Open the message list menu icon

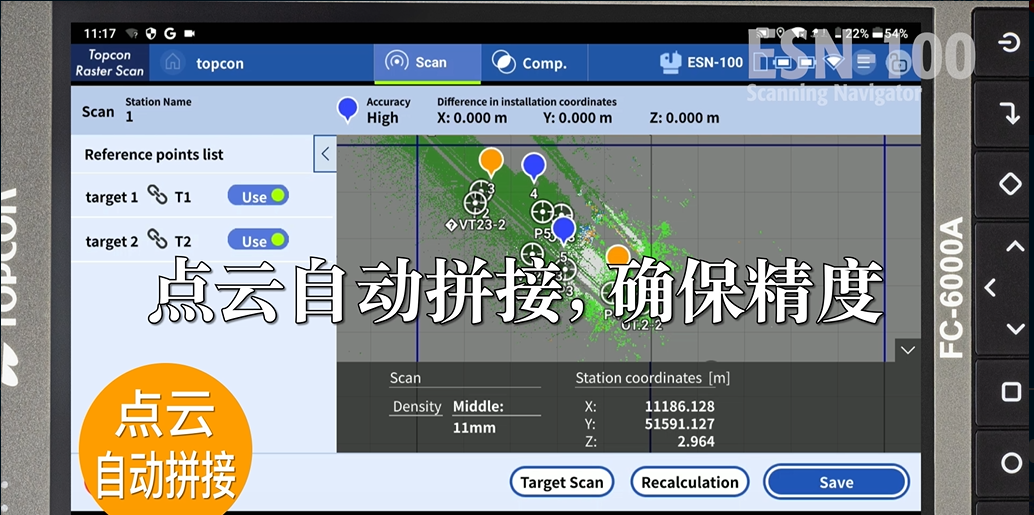tap(865, 63)
